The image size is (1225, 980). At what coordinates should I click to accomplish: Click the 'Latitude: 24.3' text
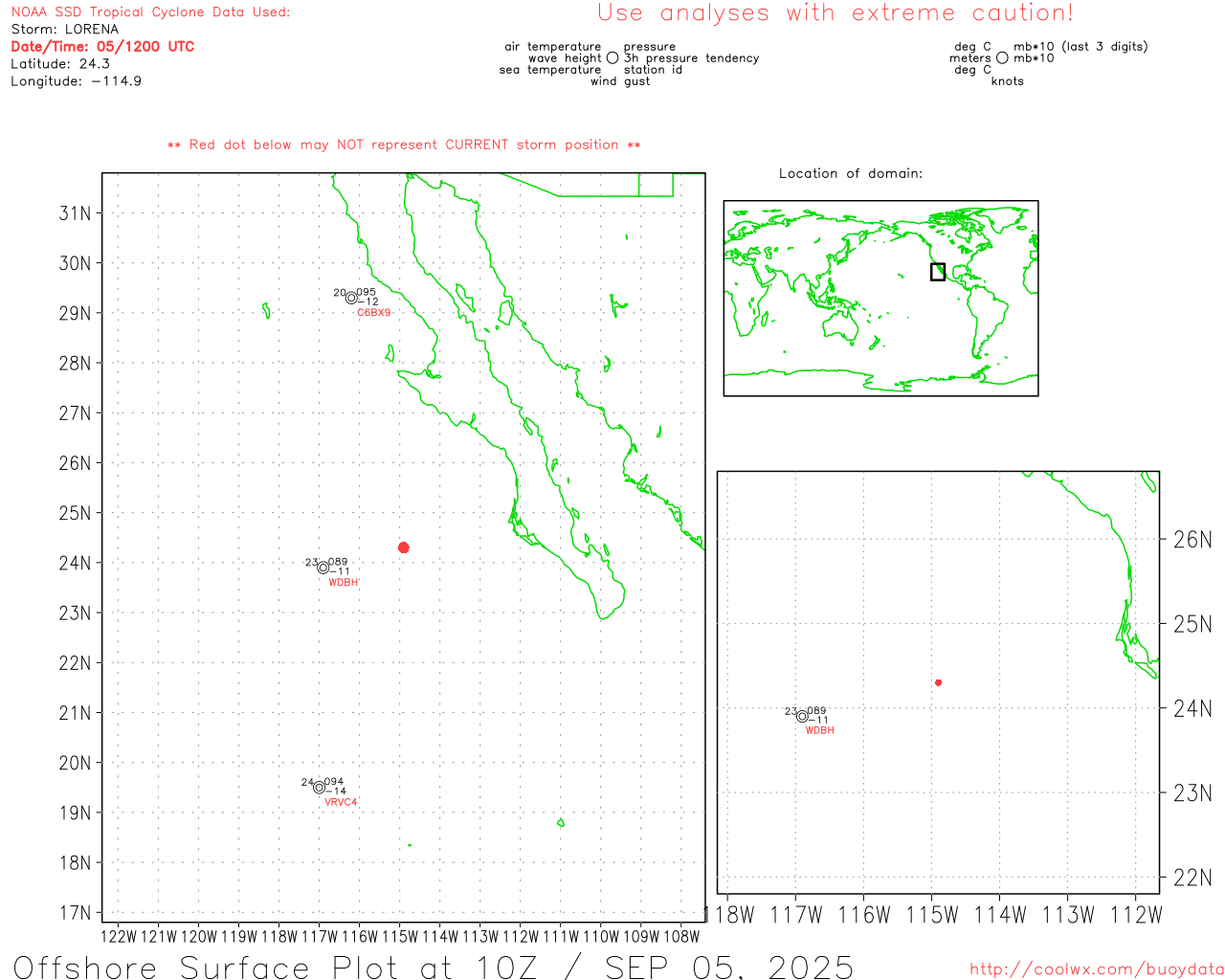click(60, 64)
